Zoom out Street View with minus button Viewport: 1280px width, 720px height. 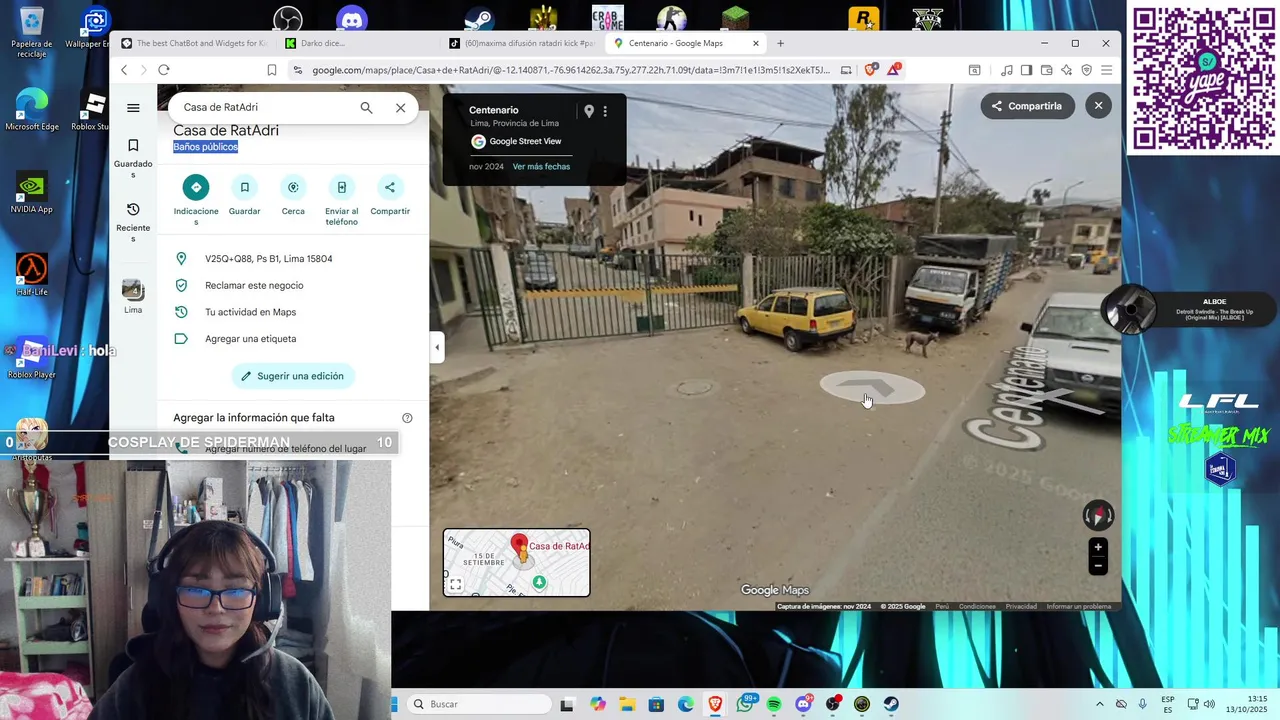[x=1098, y=566]
